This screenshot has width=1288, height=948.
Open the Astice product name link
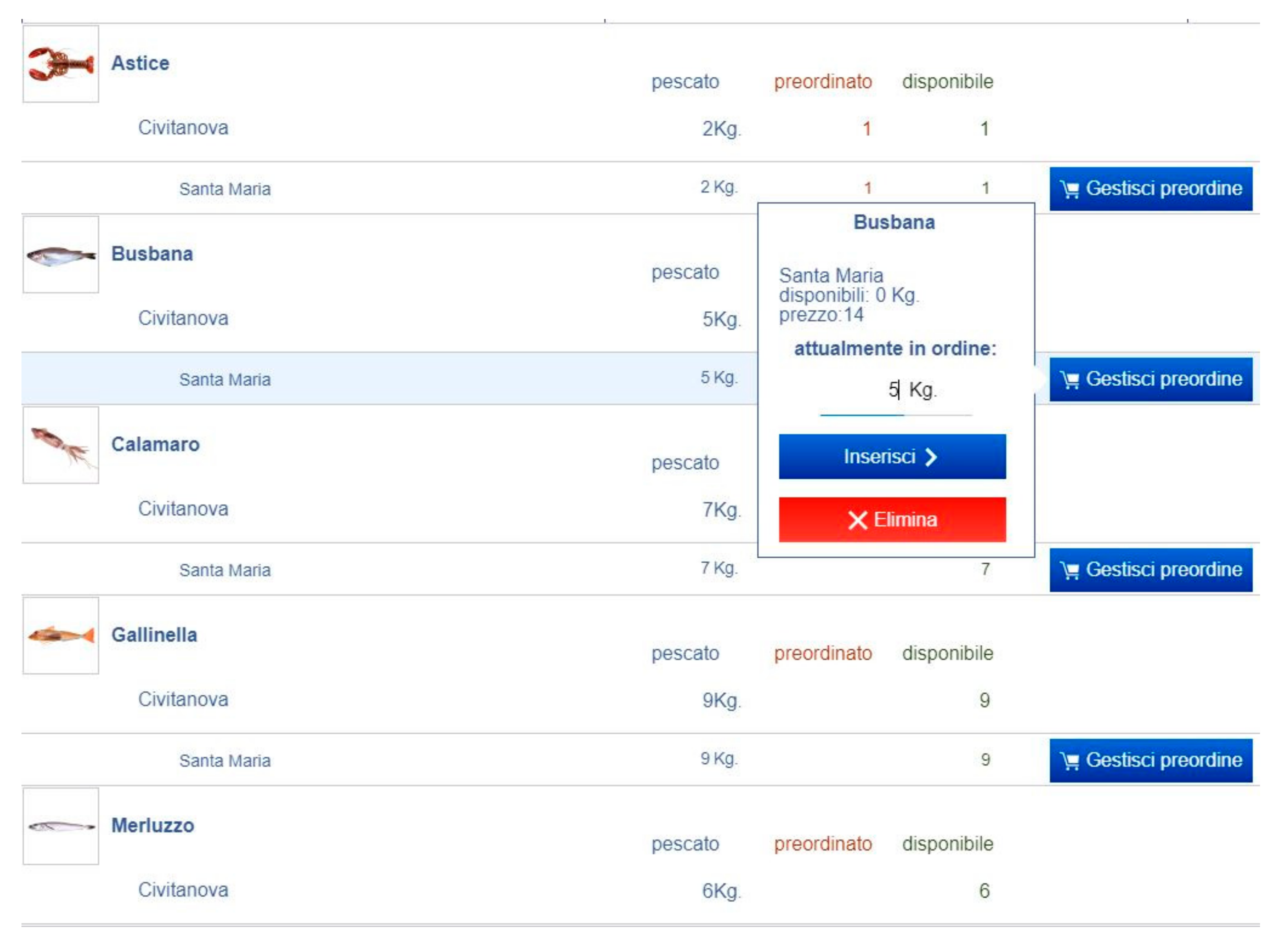(140, 63)
